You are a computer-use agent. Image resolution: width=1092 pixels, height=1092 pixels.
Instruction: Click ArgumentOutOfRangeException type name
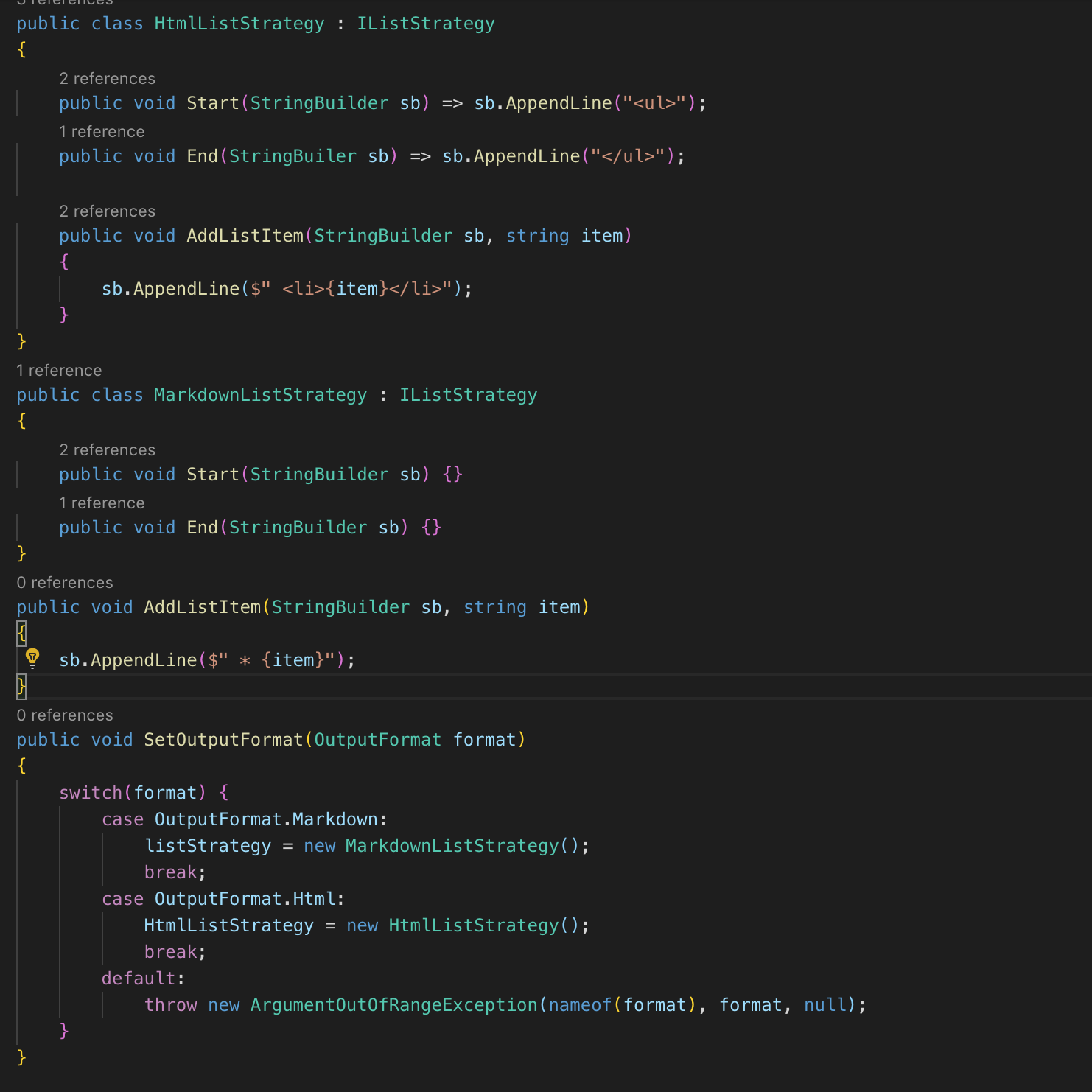394,1005
